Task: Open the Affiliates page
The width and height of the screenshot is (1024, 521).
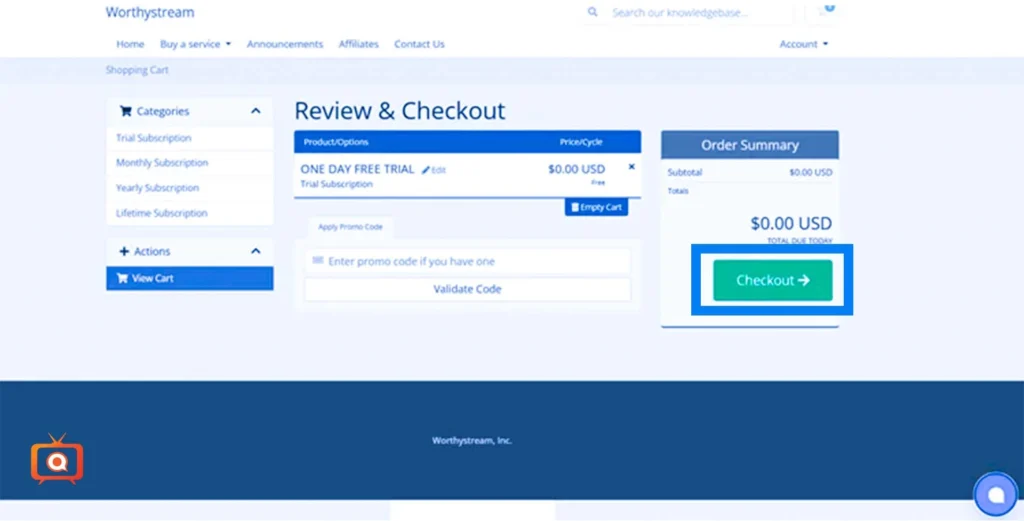Action: (359, 44)
